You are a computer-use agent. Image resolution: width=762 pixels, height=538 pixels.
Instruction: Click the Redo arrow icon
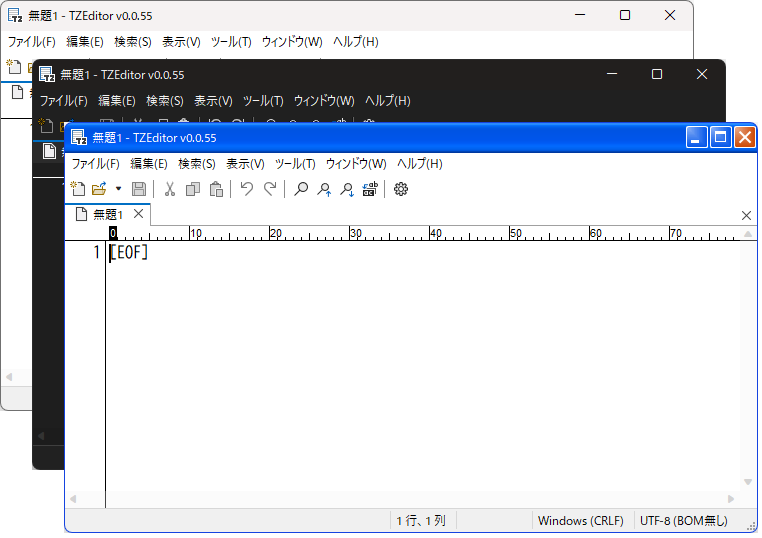(269, 189)
